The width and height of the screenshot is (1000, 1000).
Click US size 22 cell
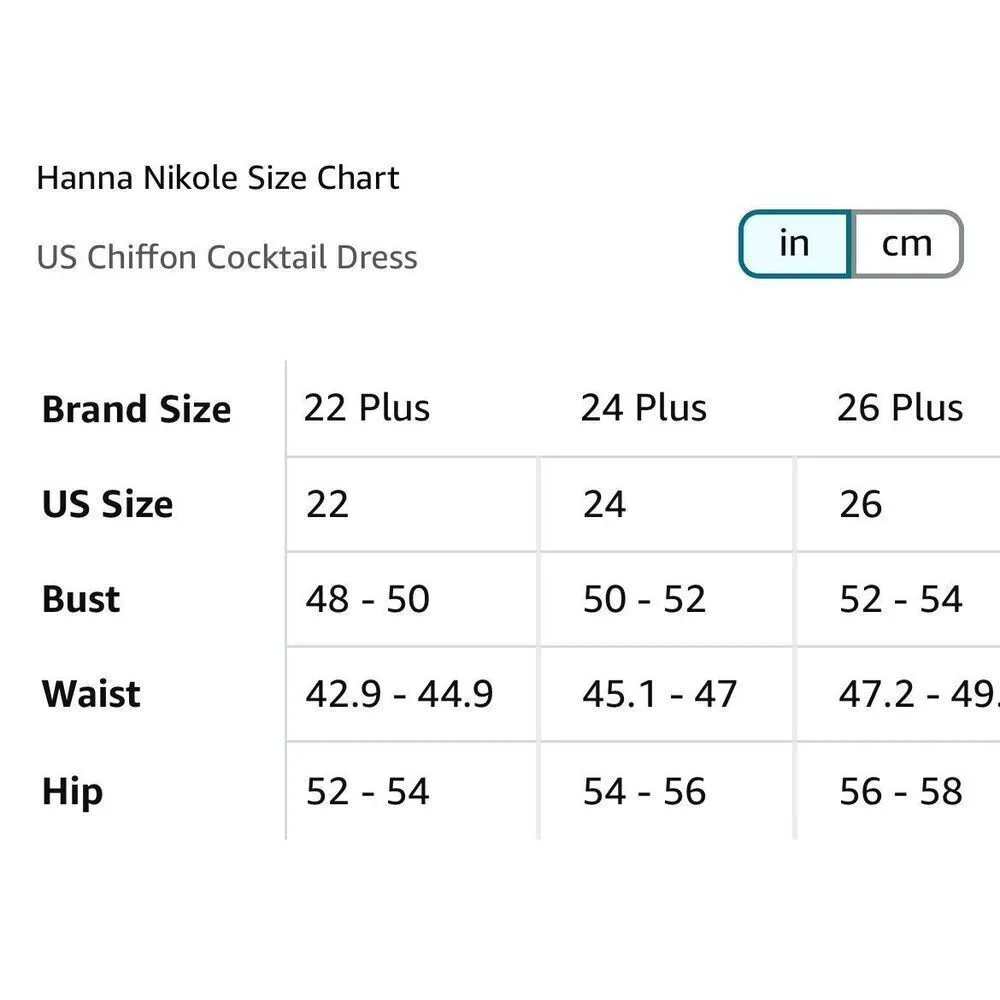[x=328, y=504]
